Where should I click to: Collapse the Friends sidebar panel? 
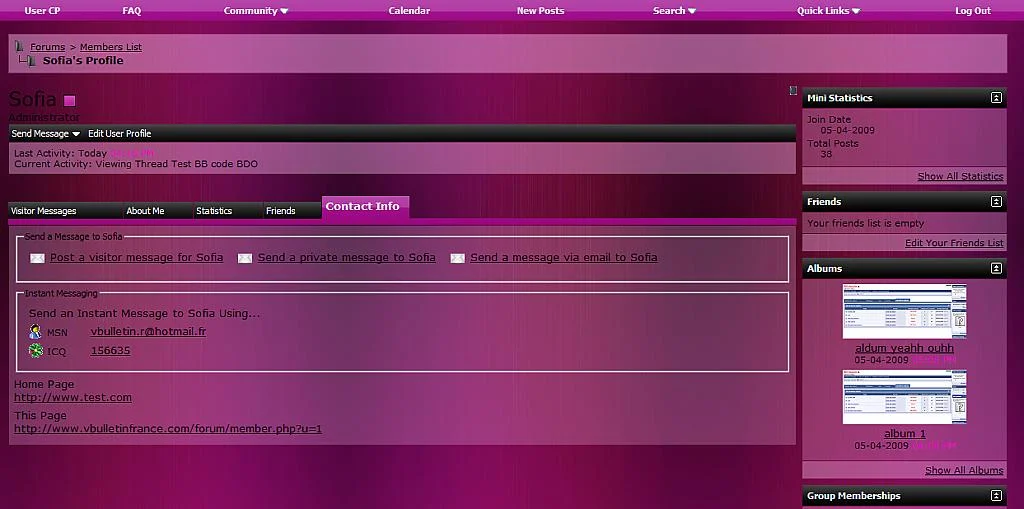pyautogui.click(x=996, y=202)
